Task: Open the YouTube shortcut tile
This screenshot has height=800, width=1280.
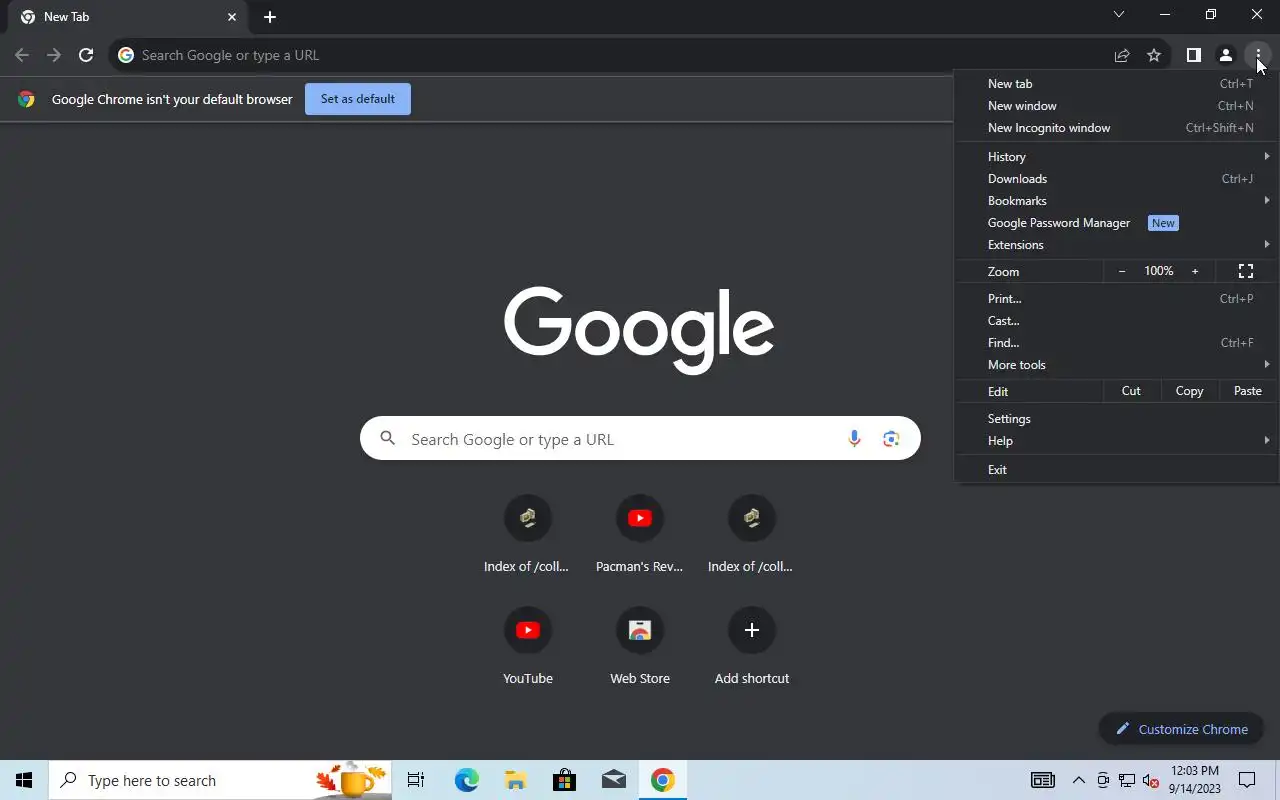Action: coord(527,647)
